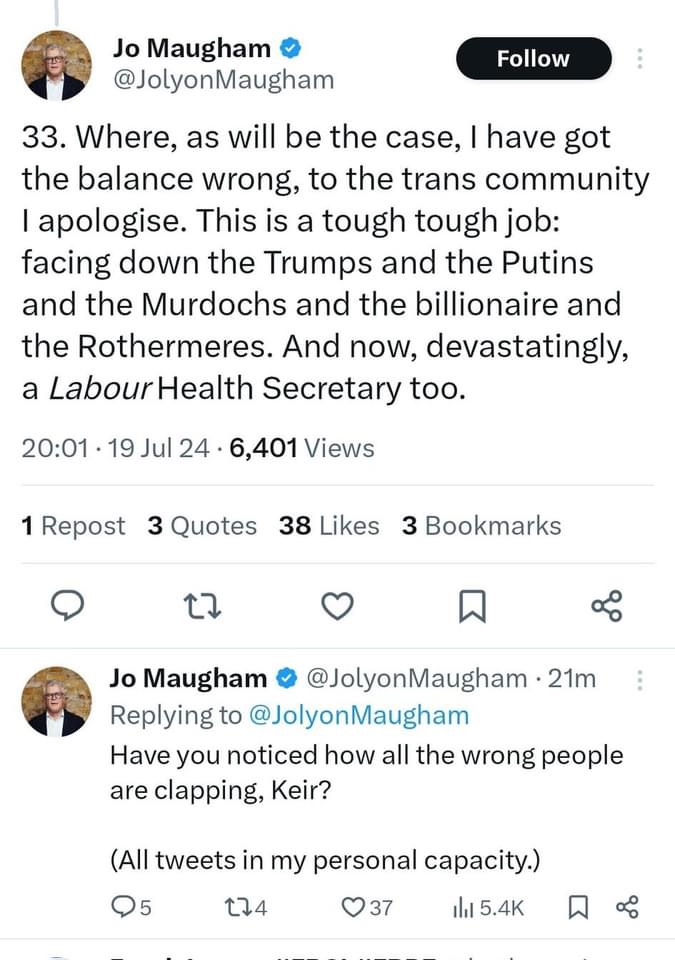Follow Jo Maugham
This screenshot has height=960, width=675.
pyautogui.click(x=533, y=59)
